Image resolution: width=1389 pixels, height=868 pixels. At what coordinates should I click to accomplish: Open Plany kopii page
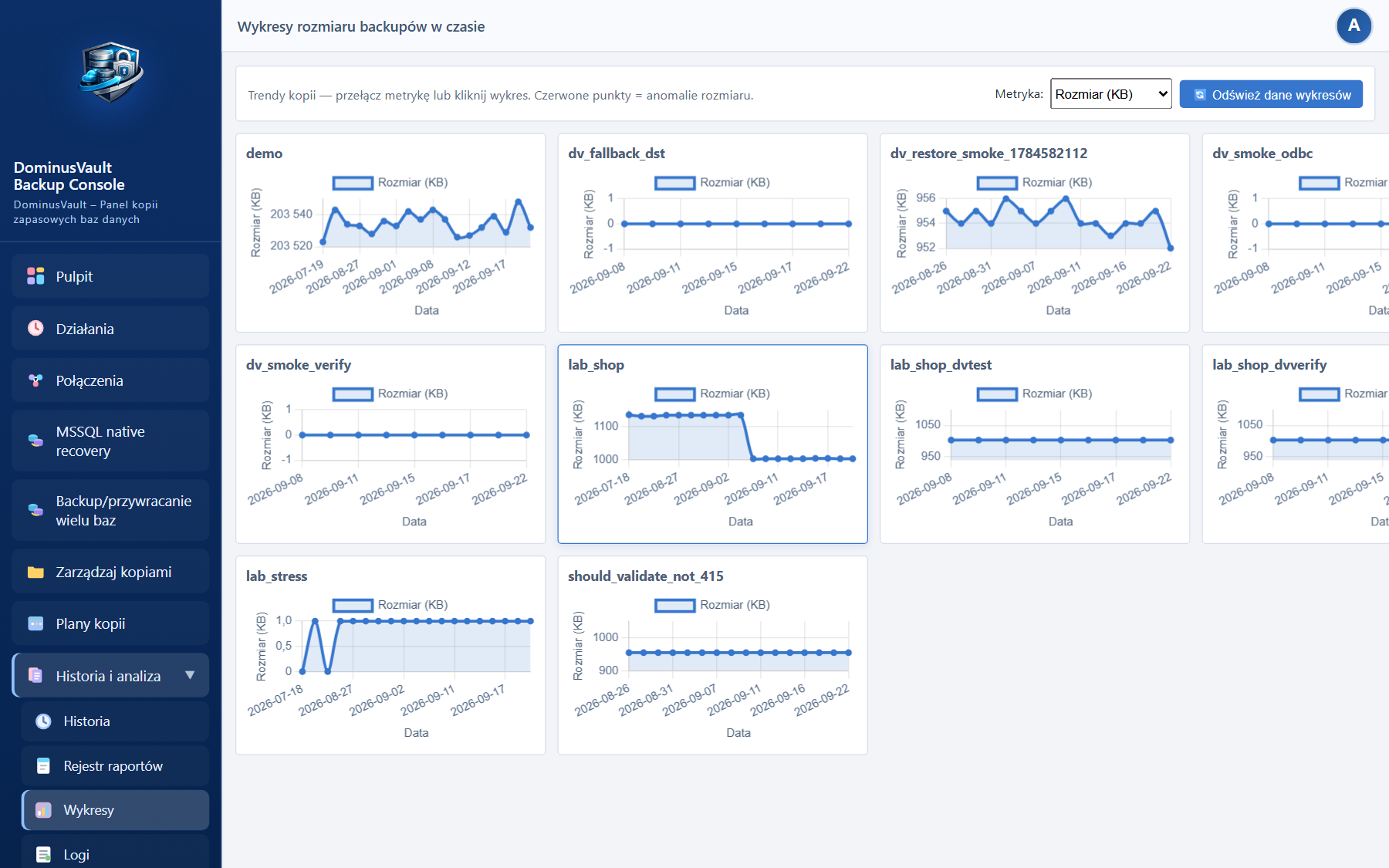(110, 623)
